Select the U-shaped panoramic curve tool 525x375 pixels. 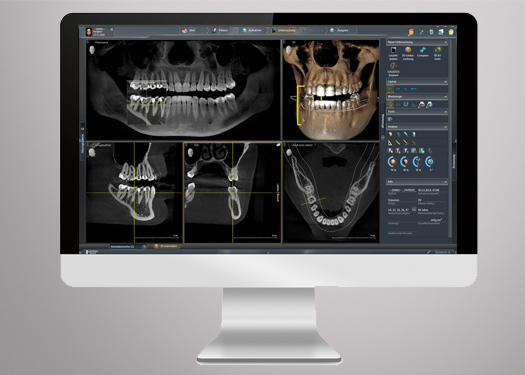405,104
